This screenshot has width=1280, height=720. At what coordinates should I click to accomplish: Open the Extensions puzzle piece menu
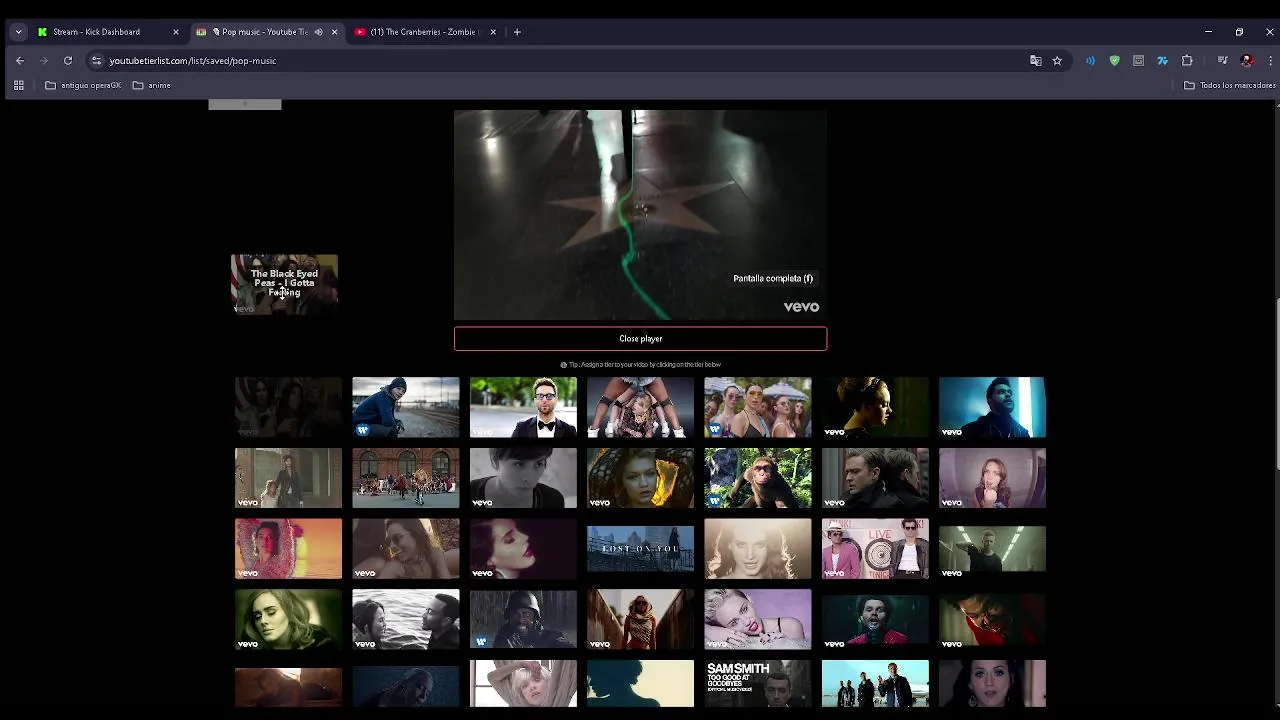coord(1187,60)
